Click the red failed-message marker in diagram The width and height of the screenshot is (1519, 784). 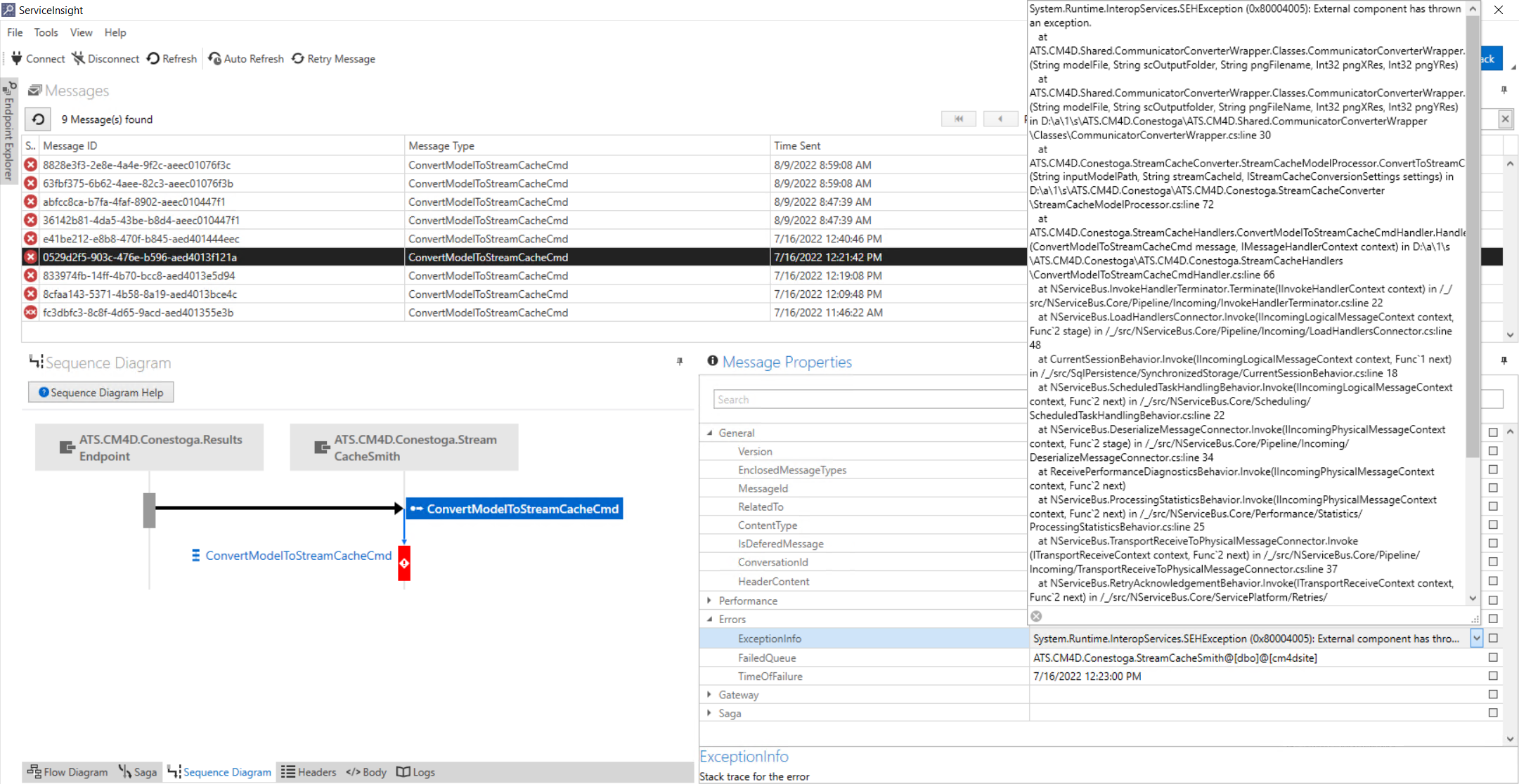coord(404,563)
